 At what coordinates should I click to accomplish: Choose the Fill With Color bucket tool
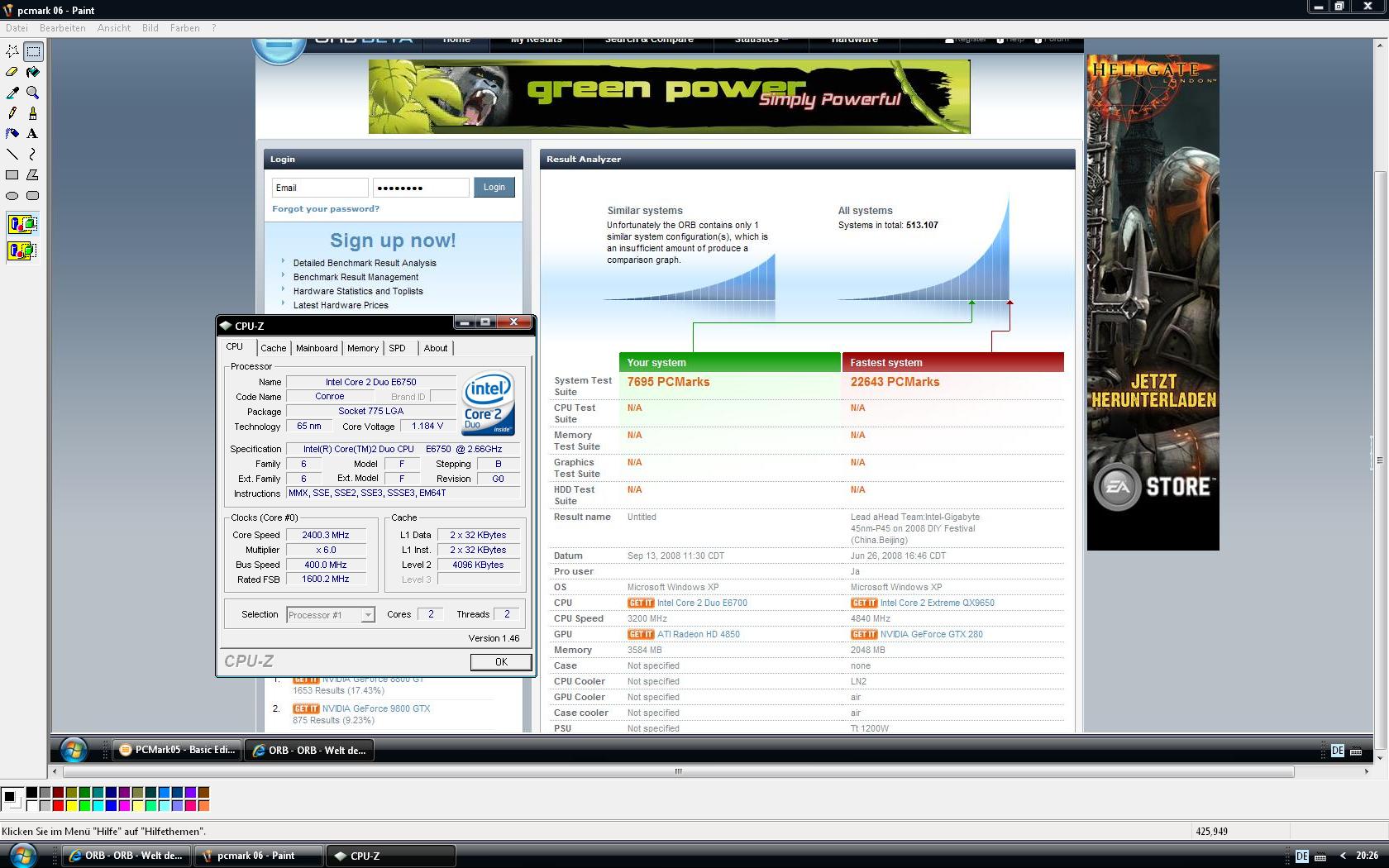point(33,72)
